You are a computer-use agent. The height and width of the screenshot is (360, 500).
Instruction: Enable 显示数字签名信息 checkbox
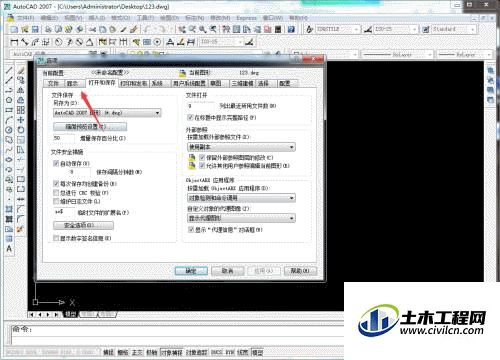pyautogui.click(x=56, y=238)
